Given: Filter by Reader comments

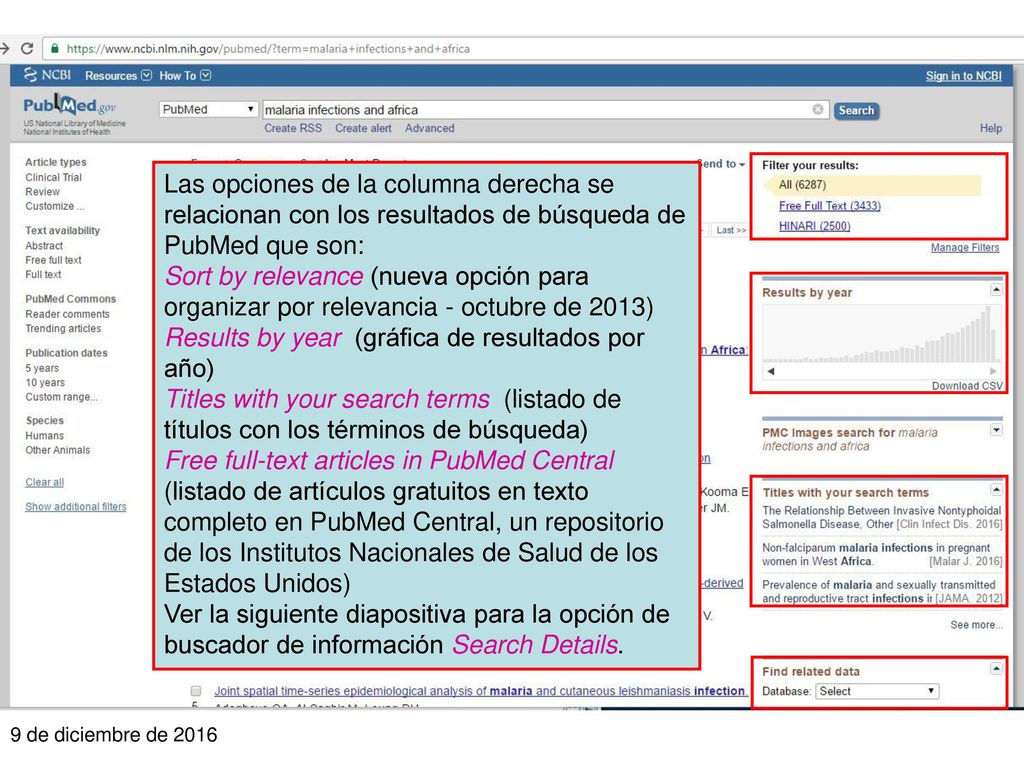Looking at the screenshot, I should (x=67, y=314).
